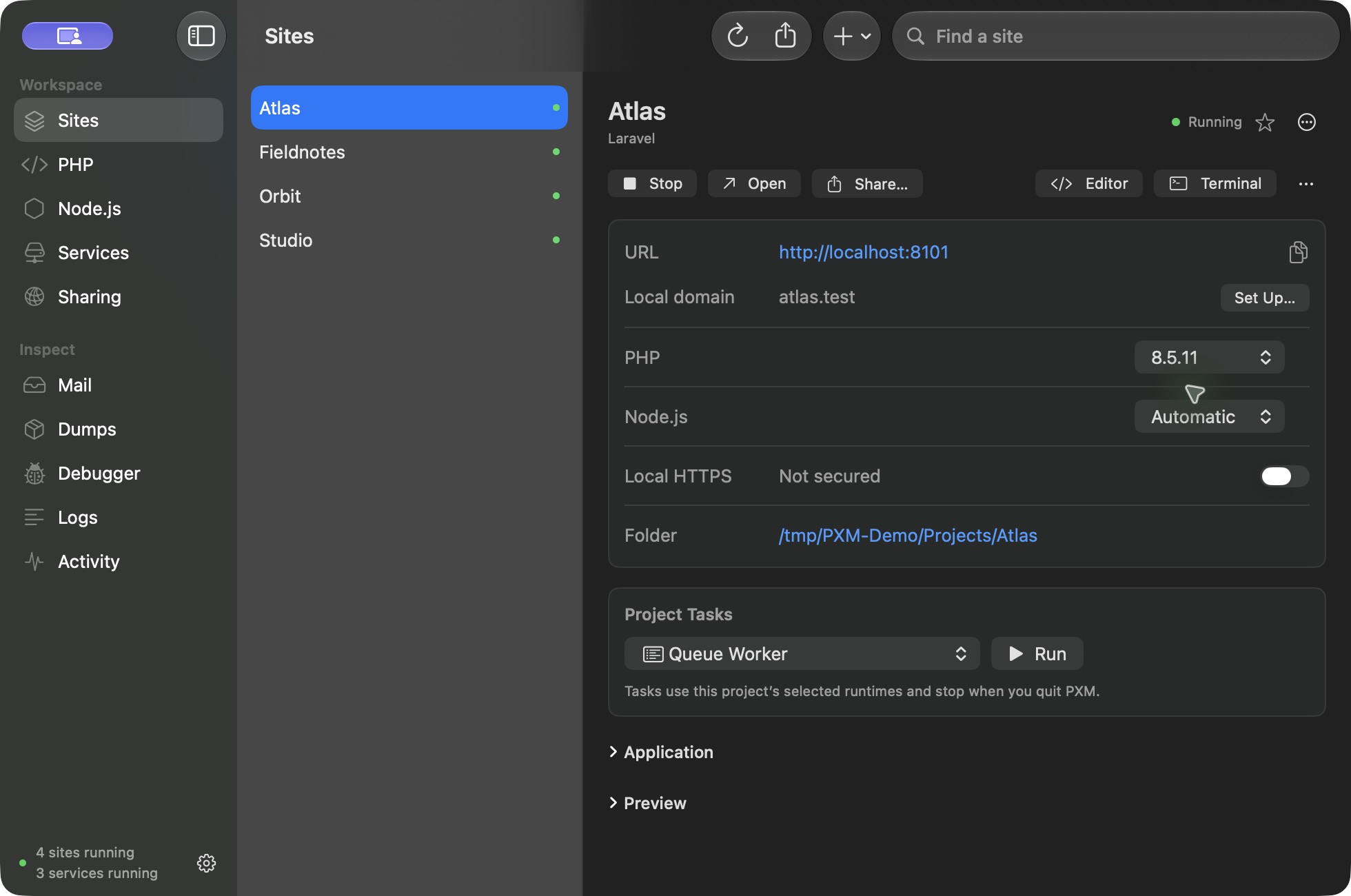Click the Logs lines icon
1351x896 pixels.
click(x=34, y=517)
